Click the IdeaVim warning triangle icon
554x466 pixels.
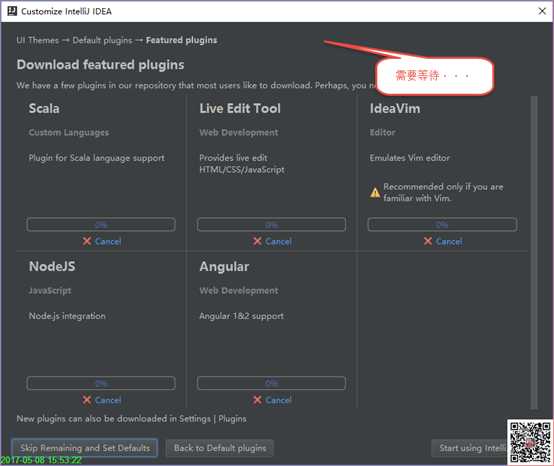[x=375, y=193]
